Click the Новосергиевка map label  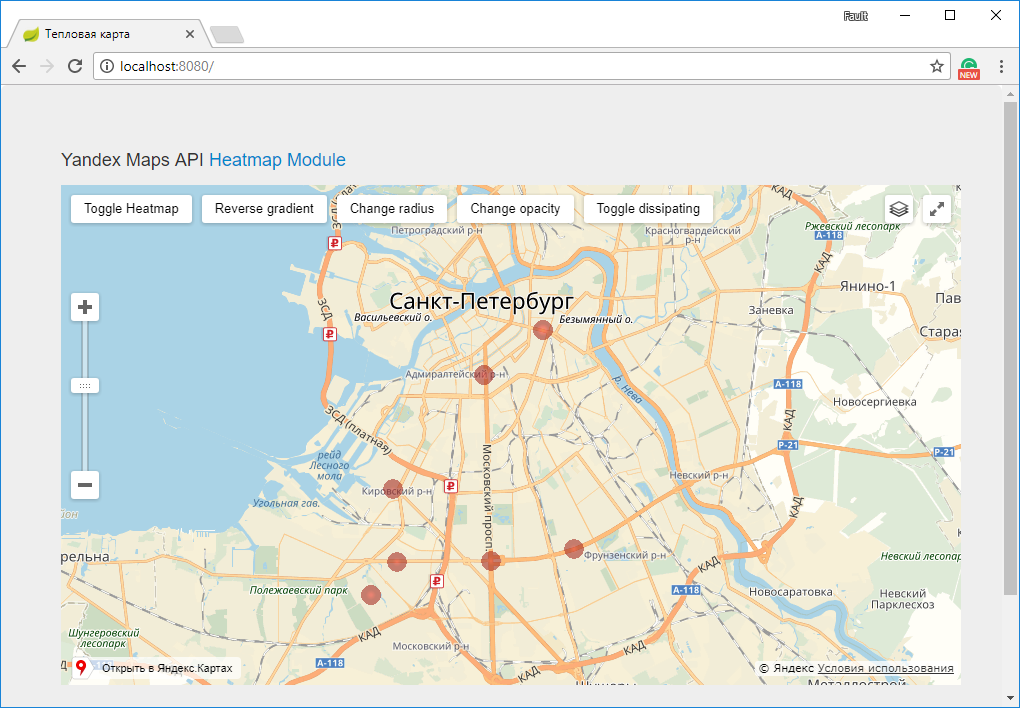pos(874,402)
